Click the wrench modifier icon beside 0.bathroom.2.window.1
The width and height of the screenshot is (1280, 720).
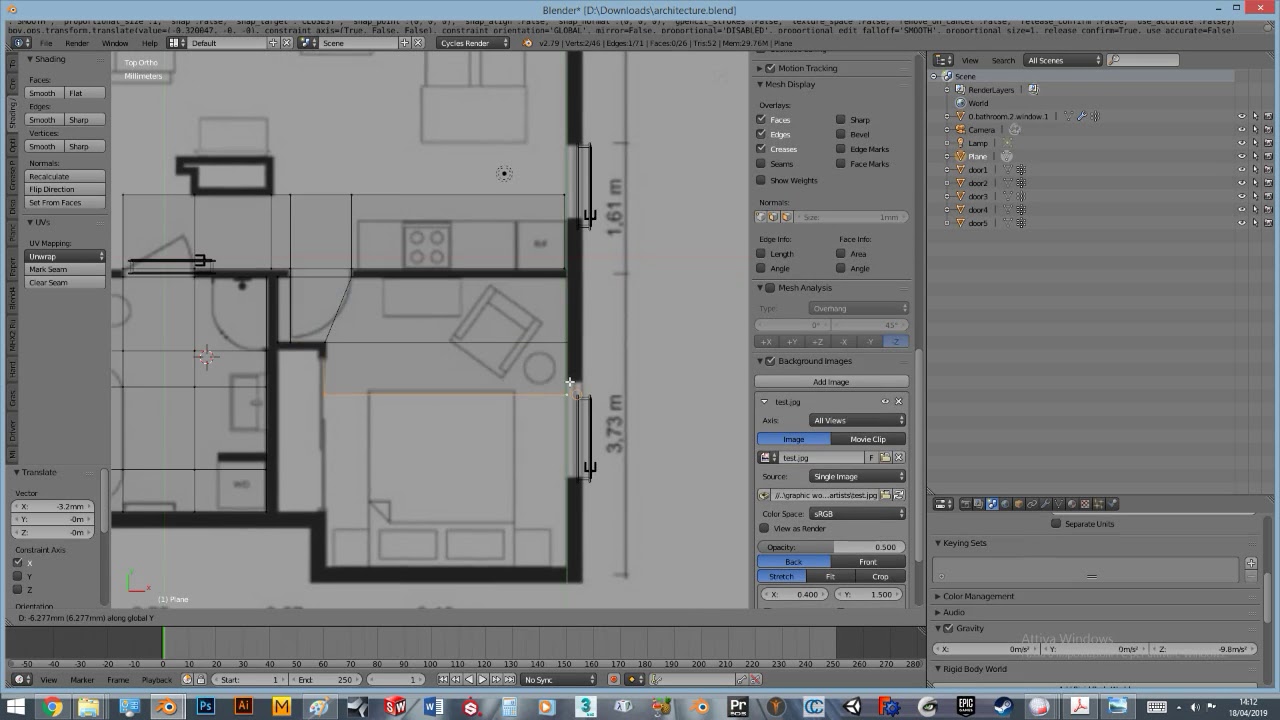click(1081, 116)
